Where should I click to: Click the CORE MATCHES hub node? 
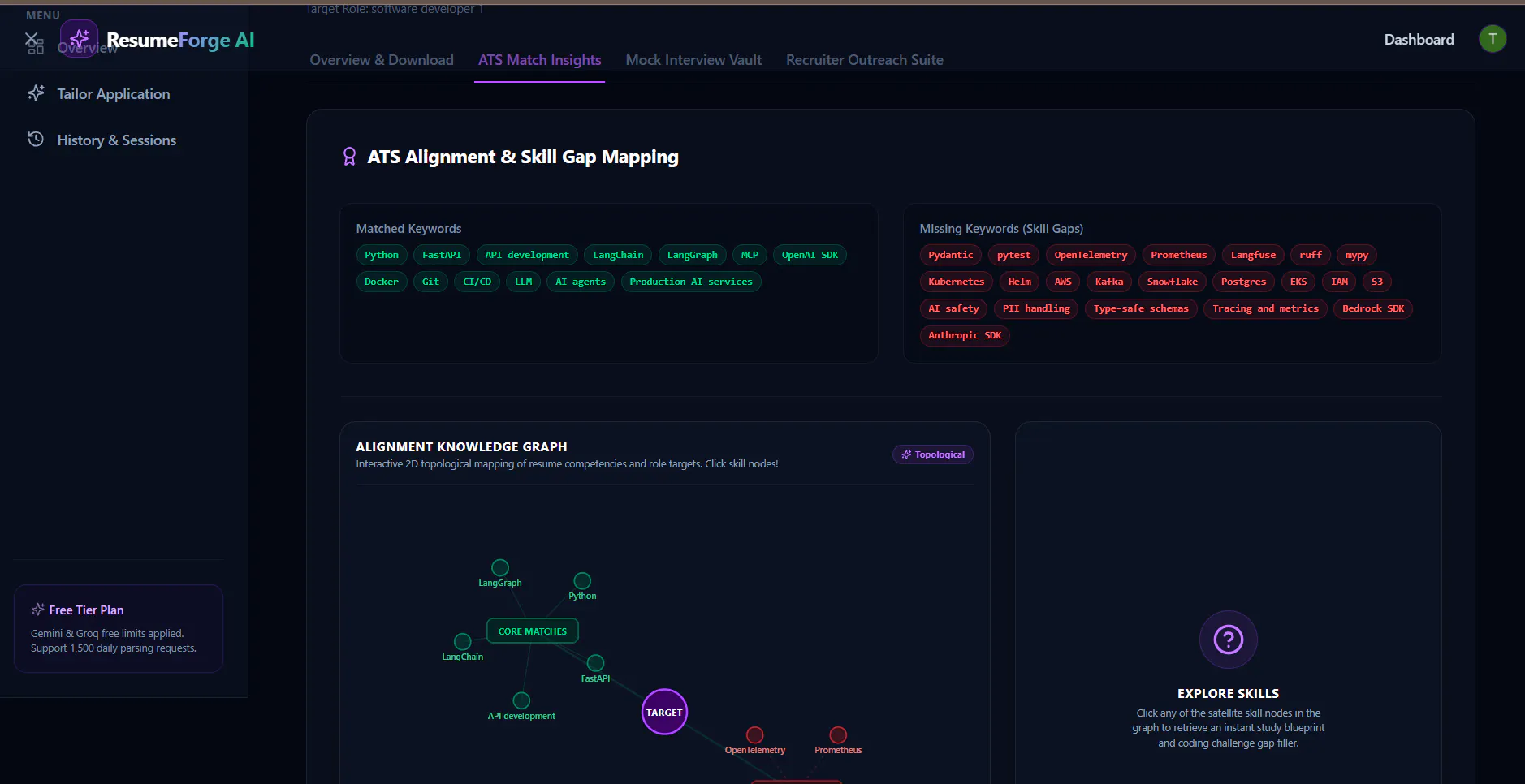point(533,631)
